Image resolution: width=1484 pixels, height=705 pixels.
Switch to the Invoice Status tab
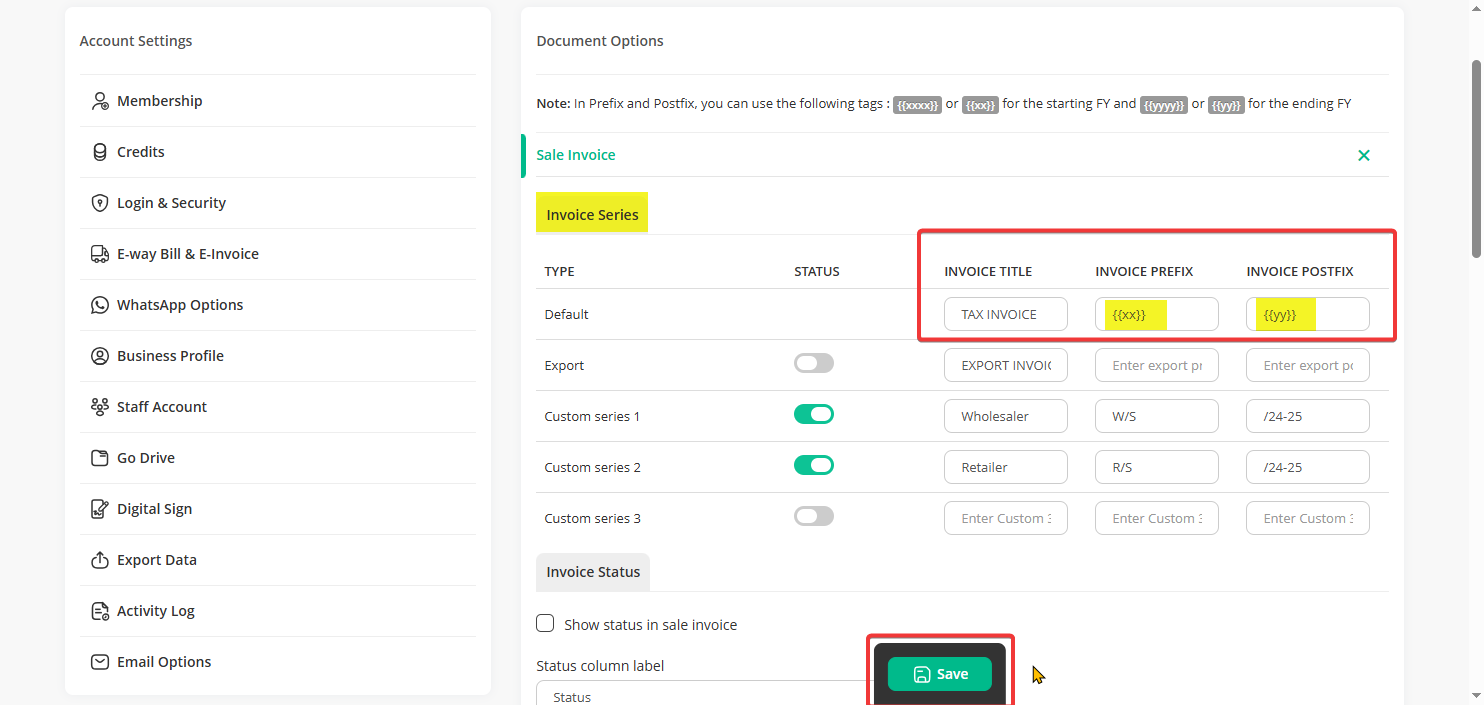pos(593,572)
